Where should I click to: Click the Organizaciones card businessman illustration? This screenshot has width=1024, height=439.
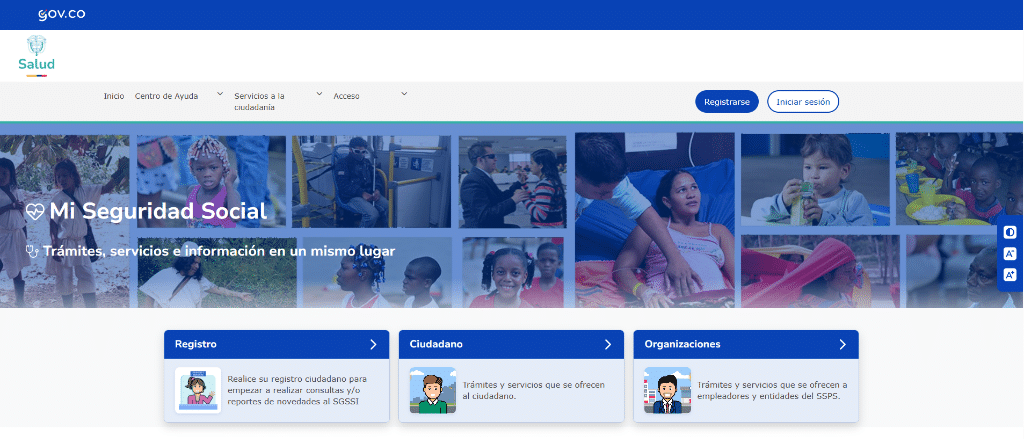pos(667,390)
